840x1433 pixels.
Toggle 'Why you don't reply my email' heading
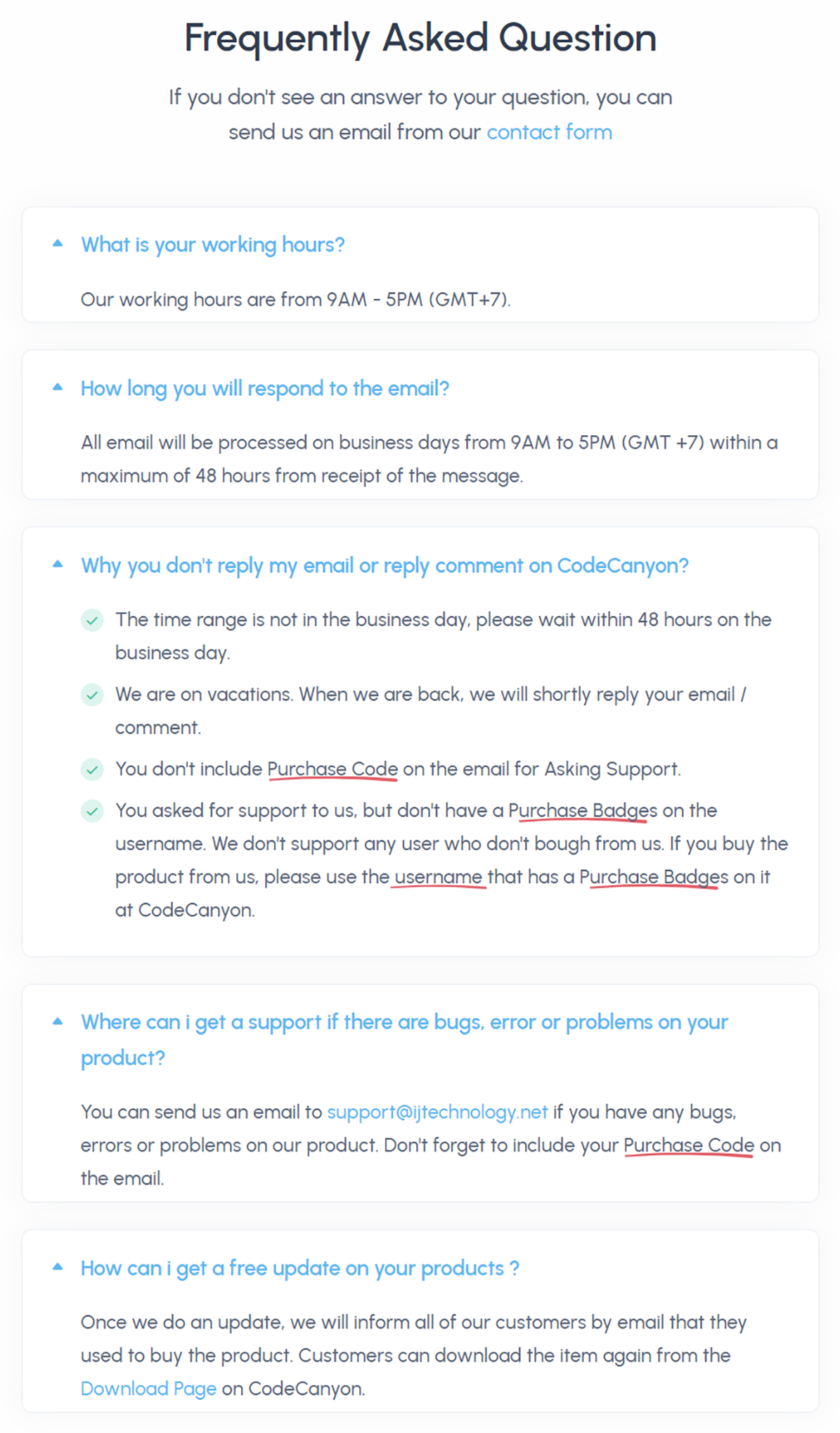click(385, 565)
